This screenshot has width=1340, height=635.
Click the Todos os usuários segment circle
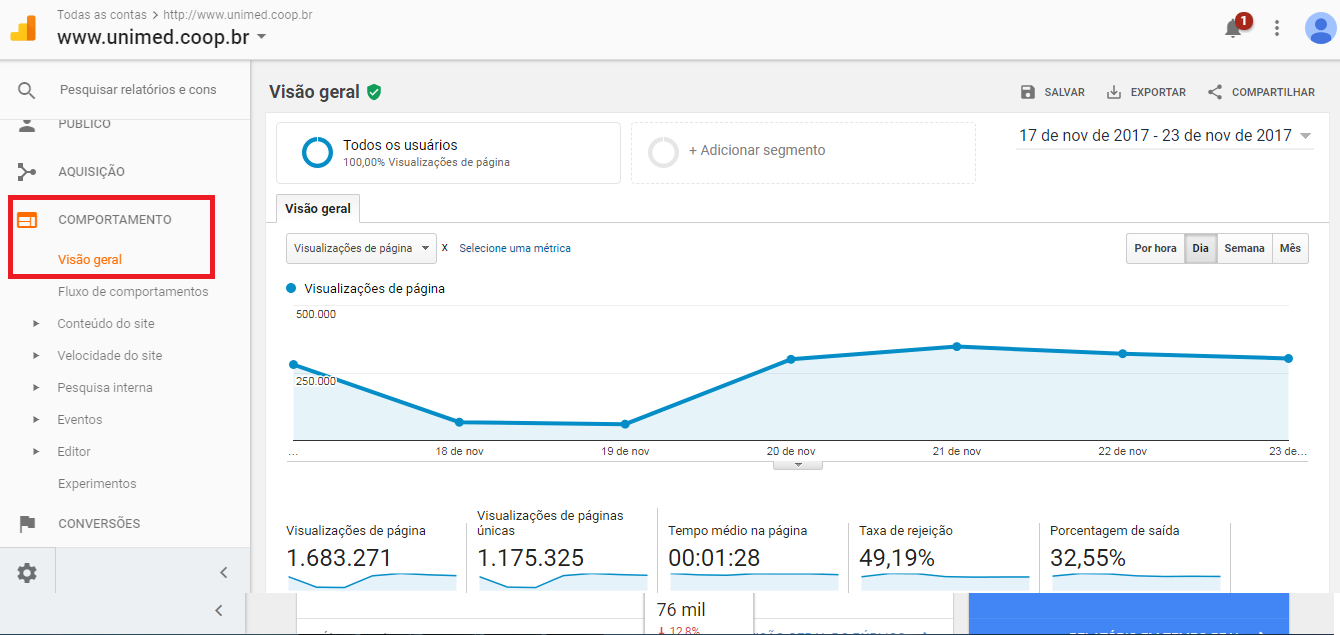point(317,152)
